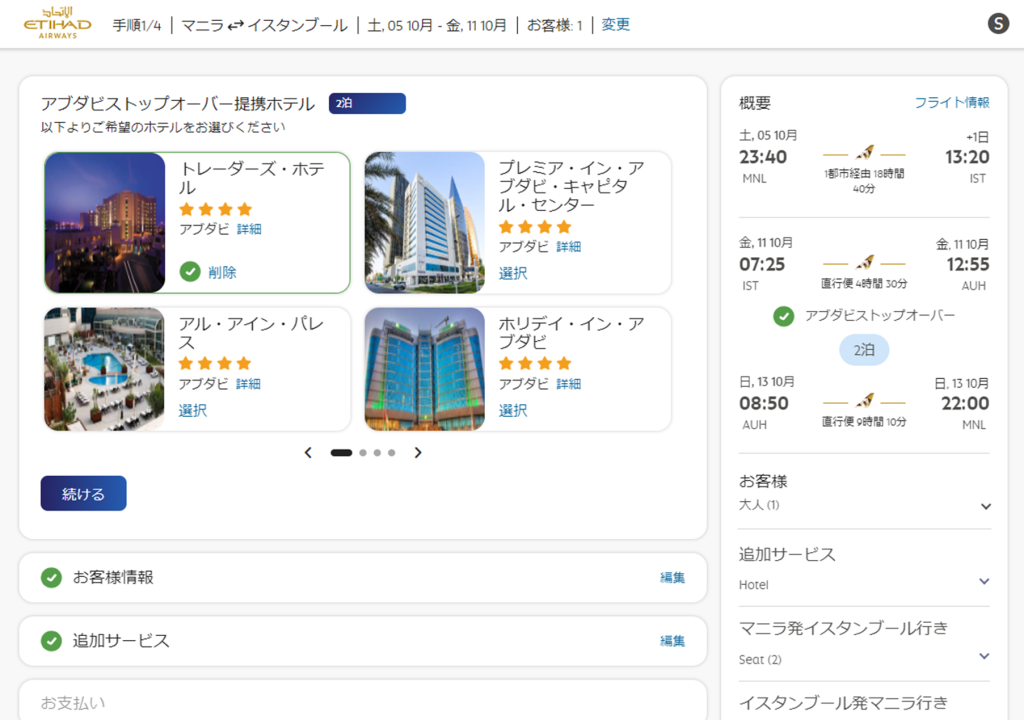
Task: Click 編集 on the お客様情報 row
Action: click(x=672, y=578)
